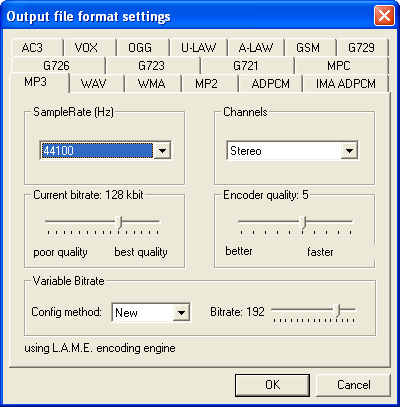Screen dimensions: 400x407
Task: Open the U-LAW tab
Action: [x=199, y=48]
